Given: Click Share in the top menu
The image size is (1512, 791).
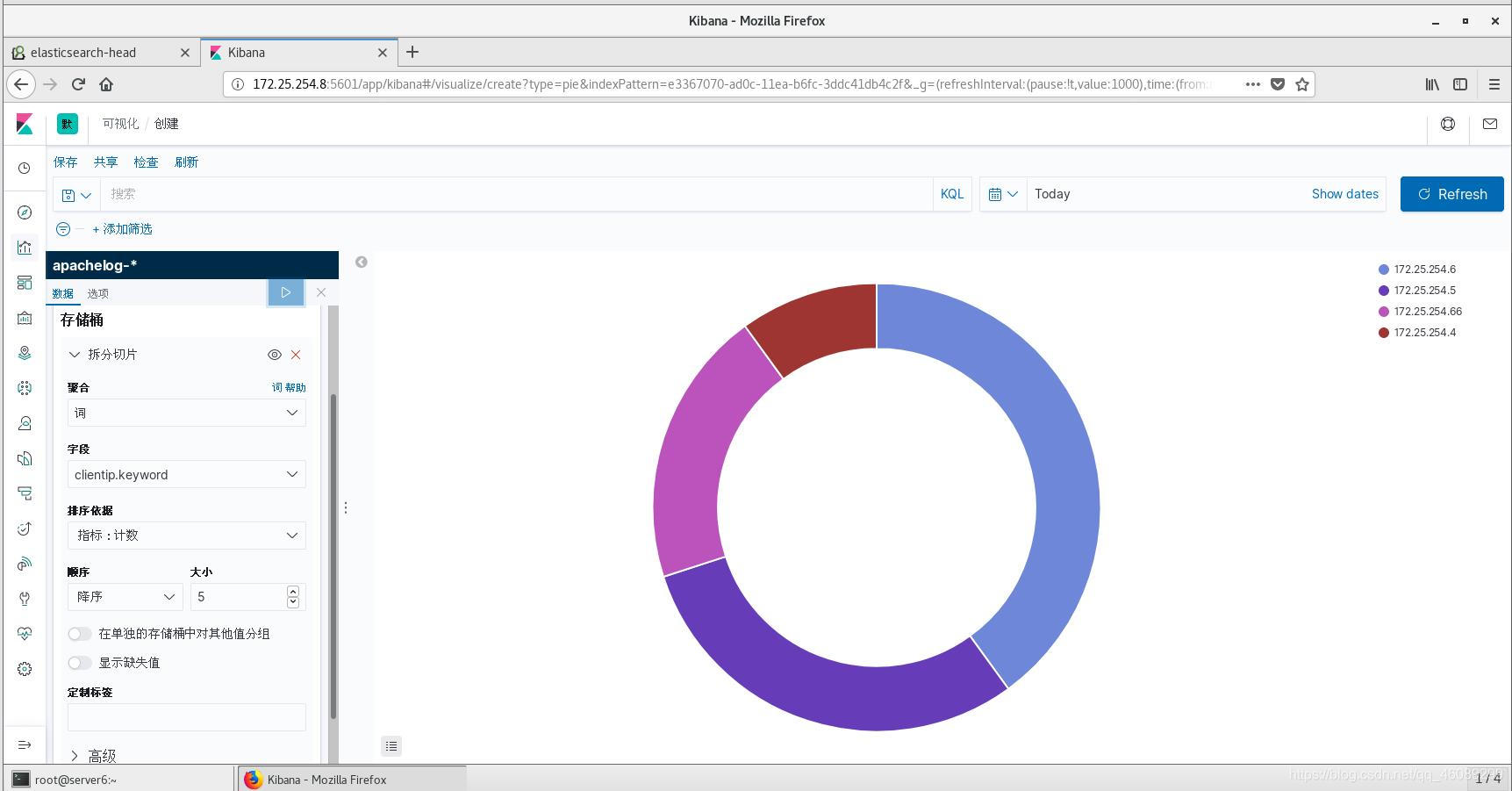Looking at the screenshot, I should click(x=106, y=162).
